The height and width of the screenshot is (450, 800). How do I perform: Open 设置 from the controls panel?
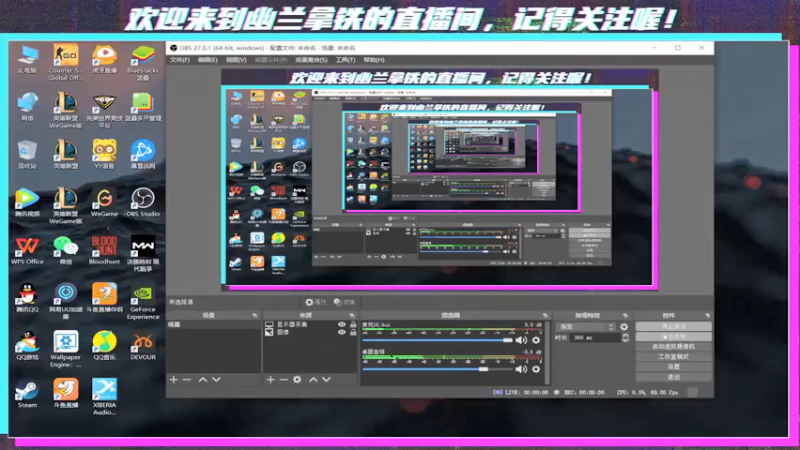pos(673,367)
